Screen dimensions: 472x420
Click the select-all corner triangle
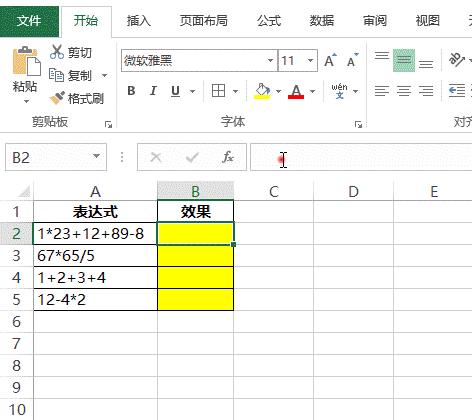click(x=23, y=191)
